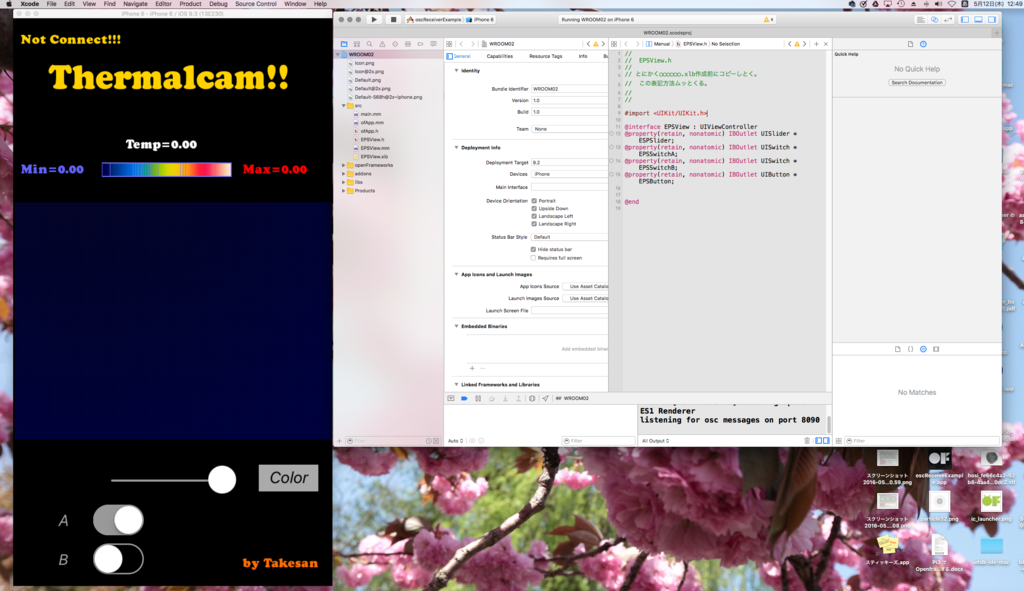
Task: Collapse the WROOM02 project root
Action: coord(339,55)
